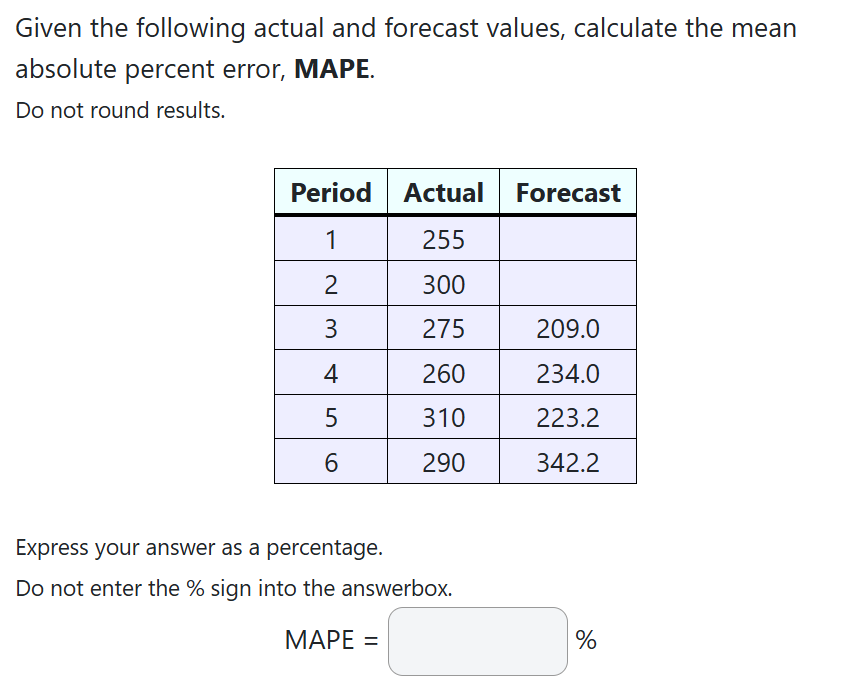Select the Period column header
Image resolution: width=844 pixels, height=683 pixels.
[330, 192]
